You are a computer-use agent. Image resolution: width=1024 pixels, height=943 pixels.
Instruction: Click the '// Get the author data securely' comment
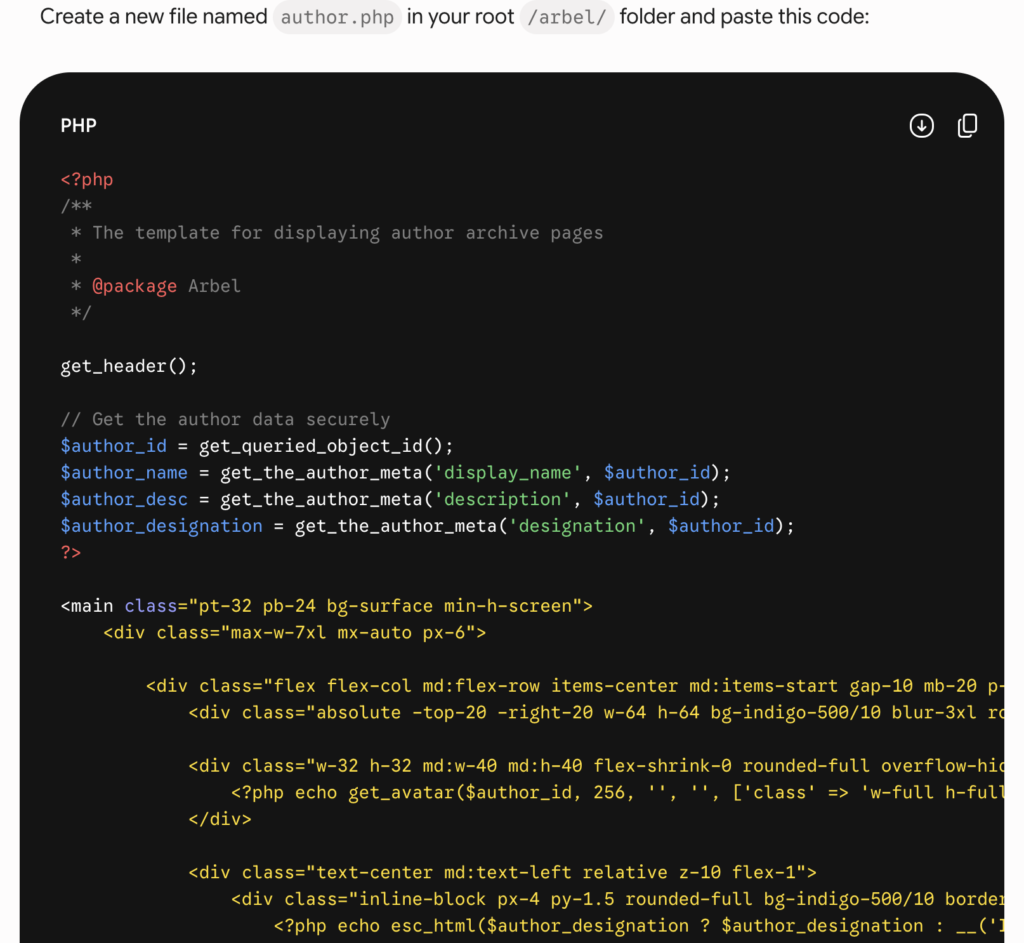(x=225, y=419)
